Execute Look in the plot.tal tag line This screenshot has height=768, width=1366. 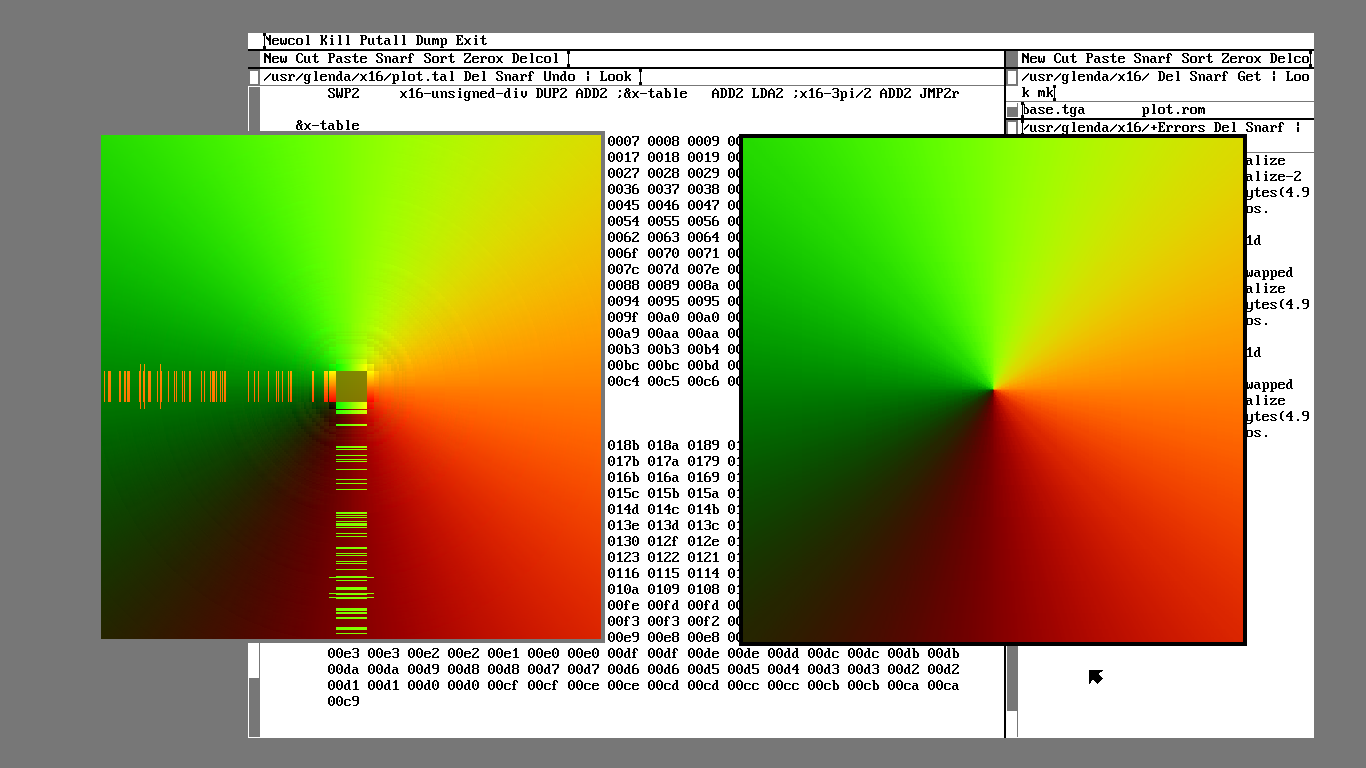(x=615, y=76)
